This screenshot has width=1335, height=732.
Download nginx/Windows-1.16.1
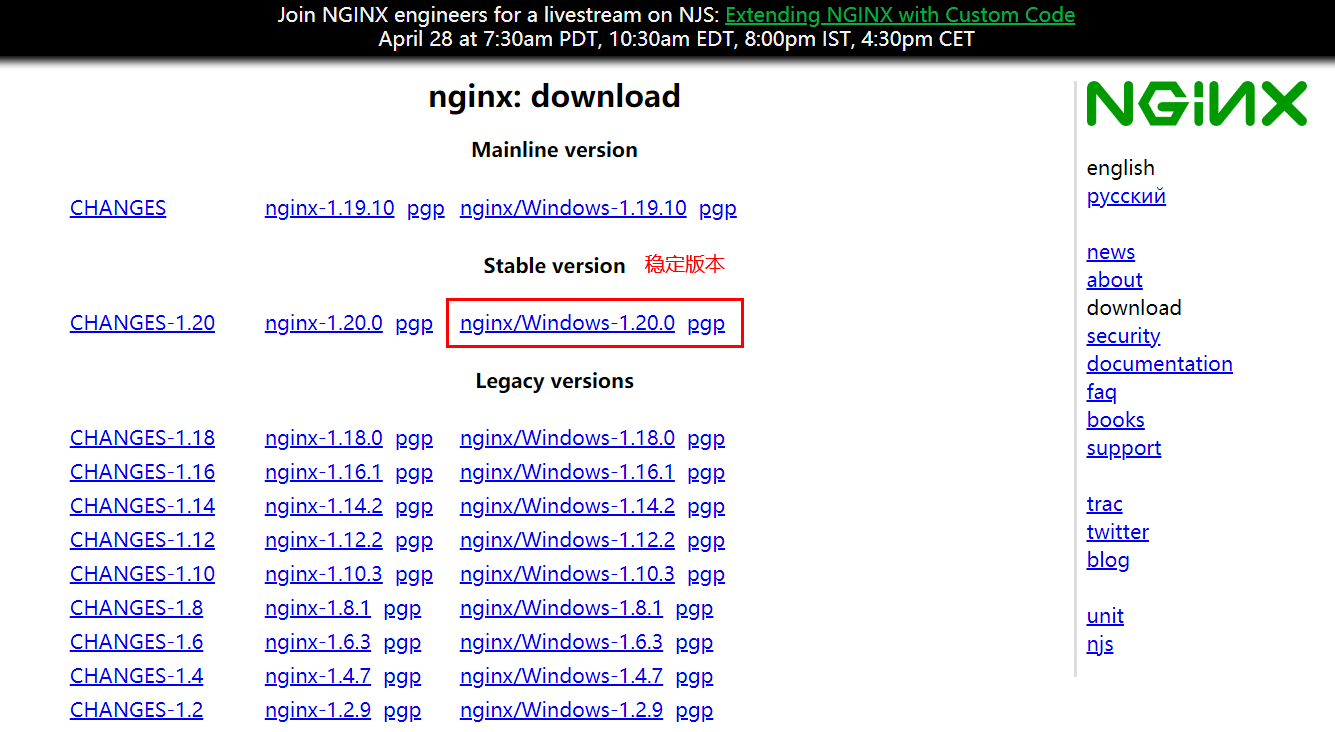pyautogui.click(x=567, y=472)
